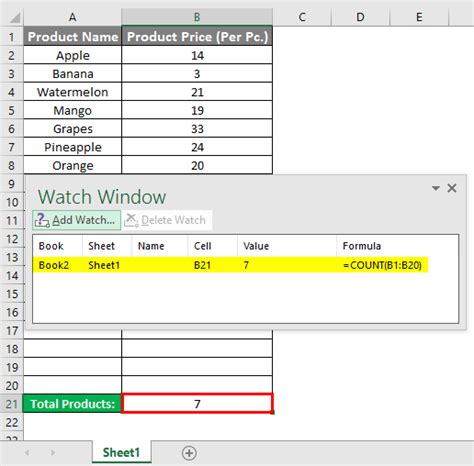
Task: Click the previous sheet navigation arrow
Action: [27, 453]
